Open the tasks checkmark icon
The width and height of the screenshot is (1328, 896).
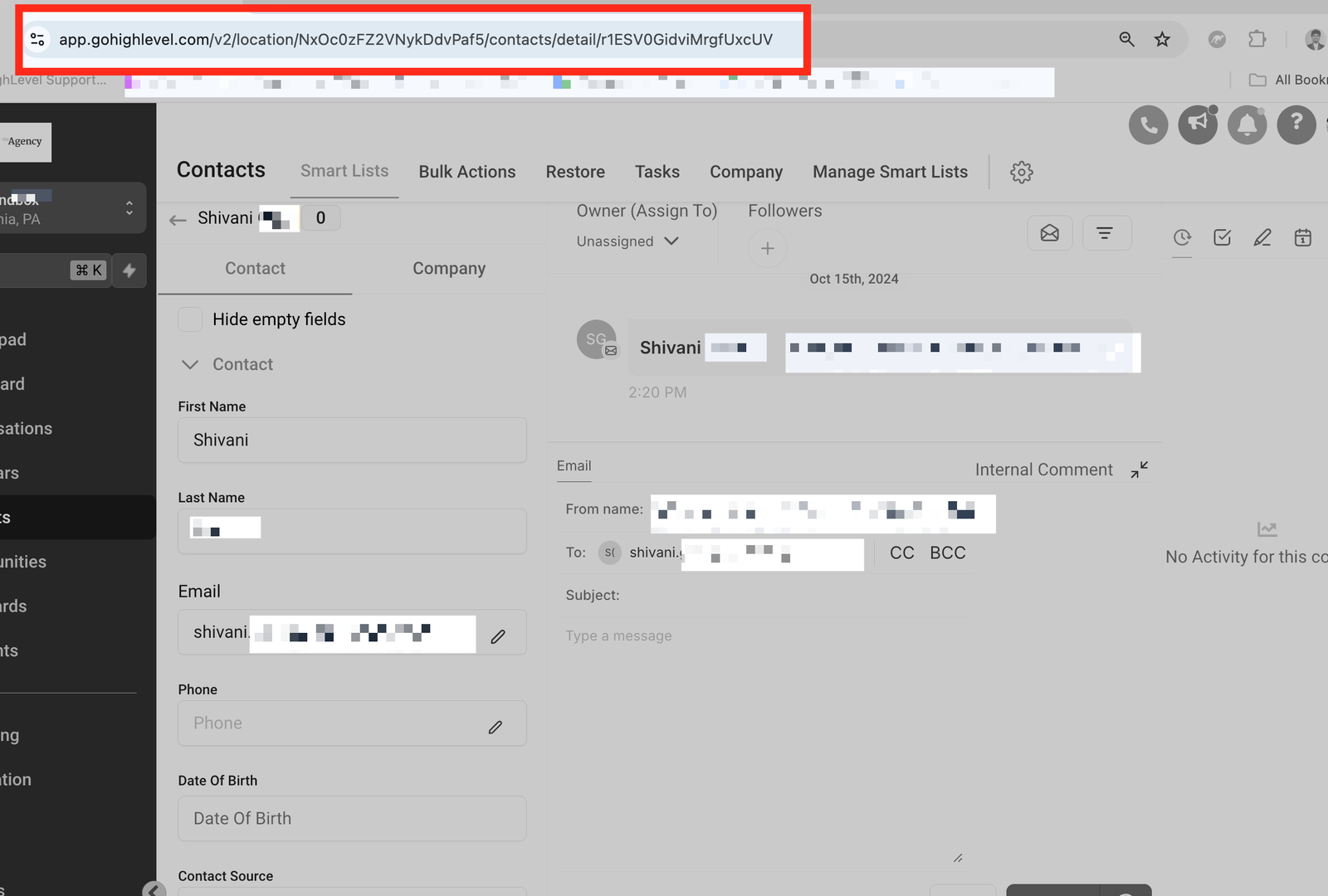[1222, 238]
